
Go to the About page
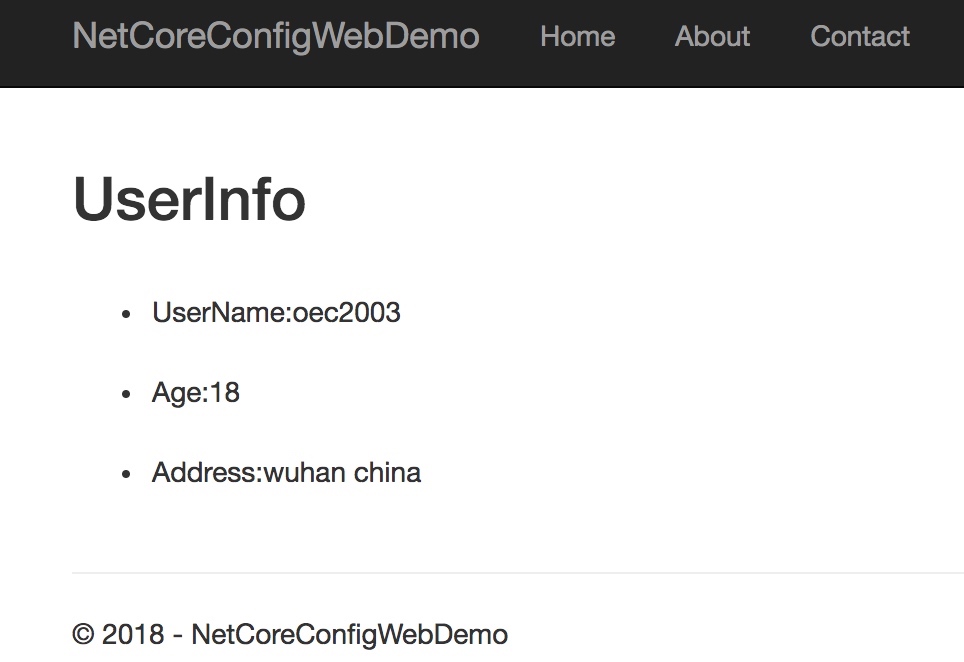(712, 36)
